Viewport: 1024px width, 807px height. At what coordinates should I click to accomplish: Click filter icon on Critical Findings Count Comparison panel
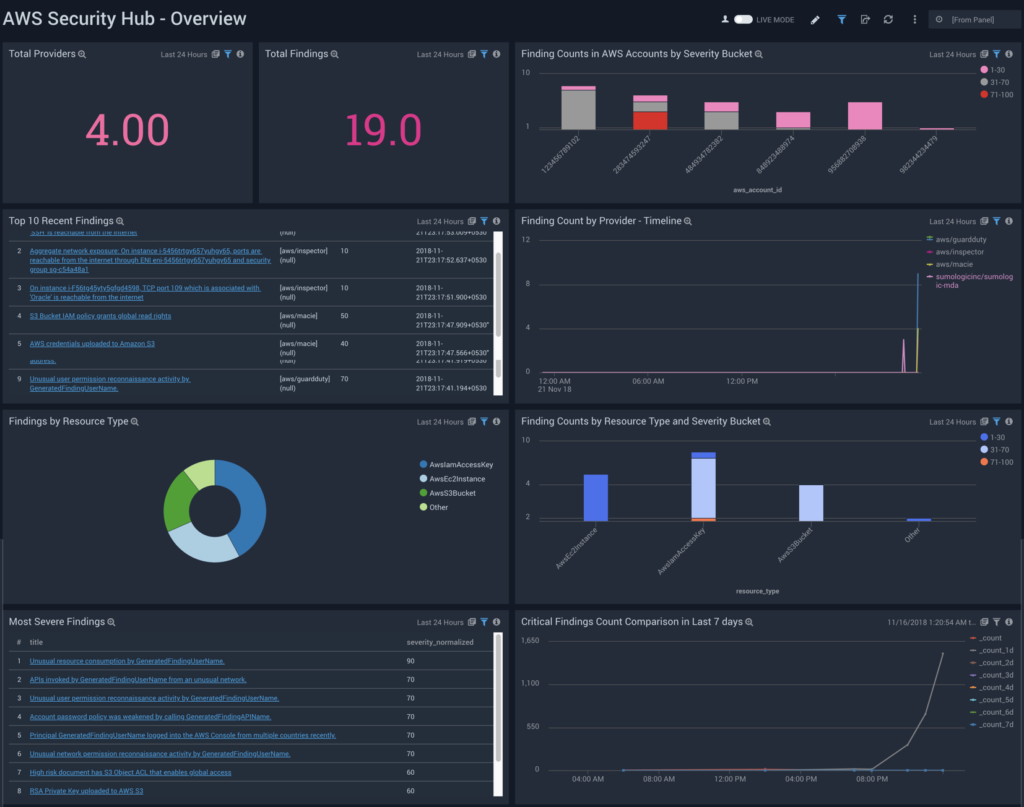click(x=997, y=622)
